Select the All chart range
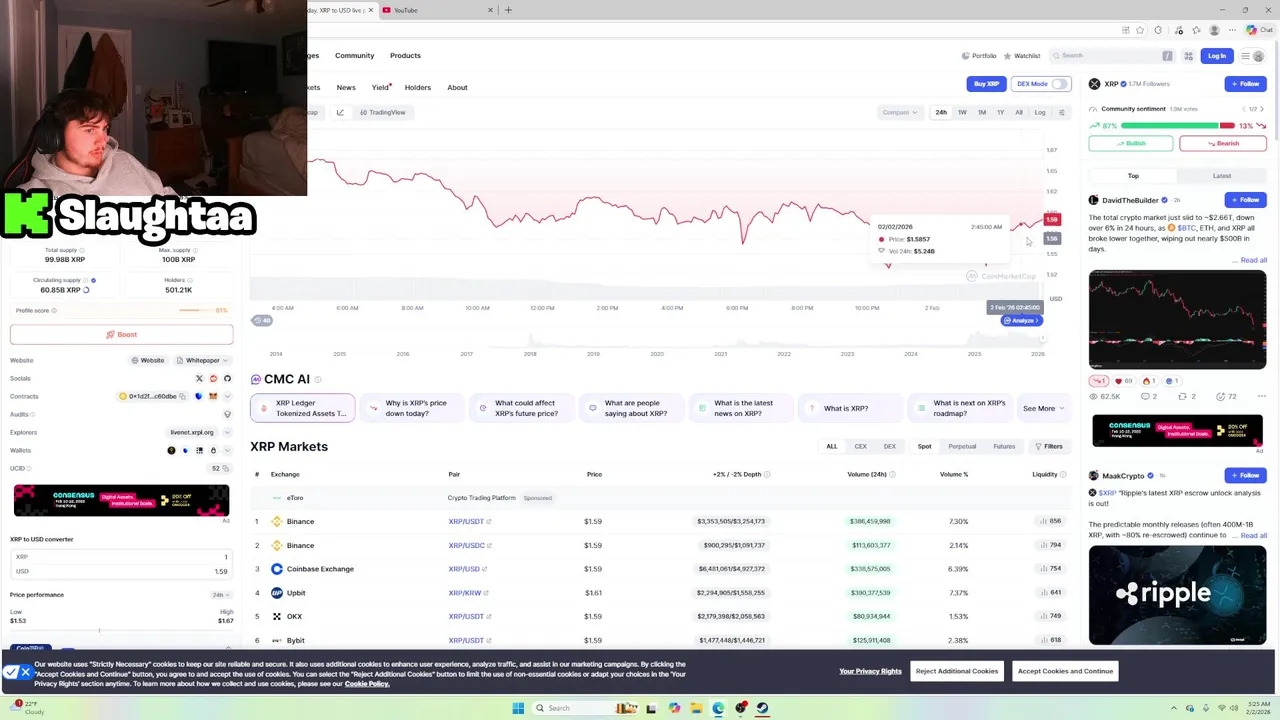This screenshot has height=720, width=1280. click(1019, 112)
